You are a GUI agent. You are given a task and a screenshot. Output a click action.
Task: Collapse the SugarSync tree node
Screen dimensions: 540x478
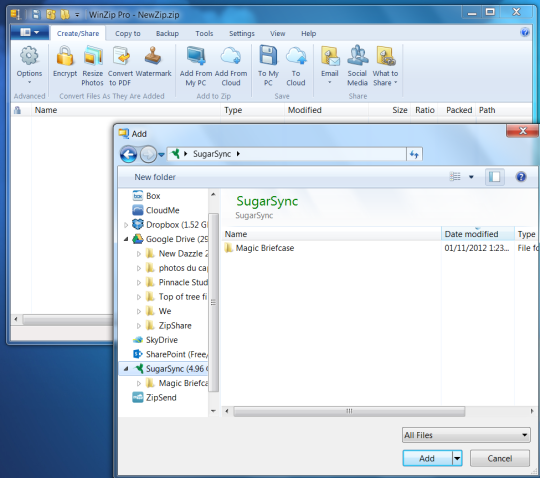pyautogui.click(x=126, y=369)
